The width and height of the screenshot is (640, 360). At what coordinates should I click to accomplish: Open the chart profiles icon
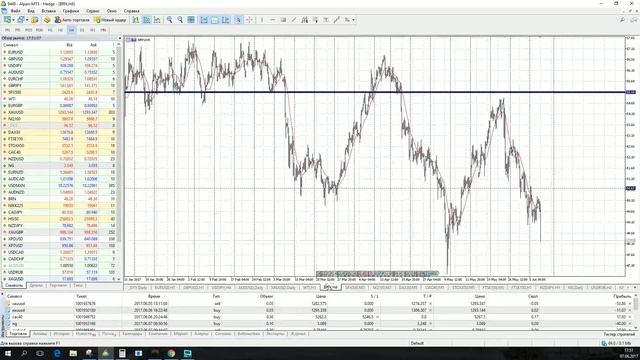click(x=20, y=20)
